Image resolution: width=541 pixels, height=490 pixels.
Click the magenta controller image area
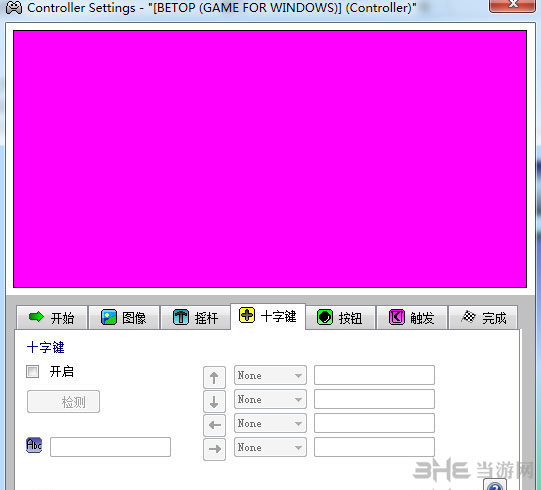click(x=270, y=159)
